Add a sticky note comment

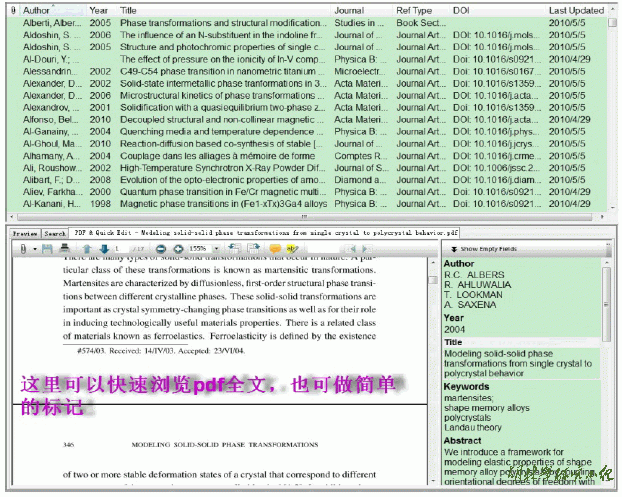pyautogui.click(x=275, y=248)
